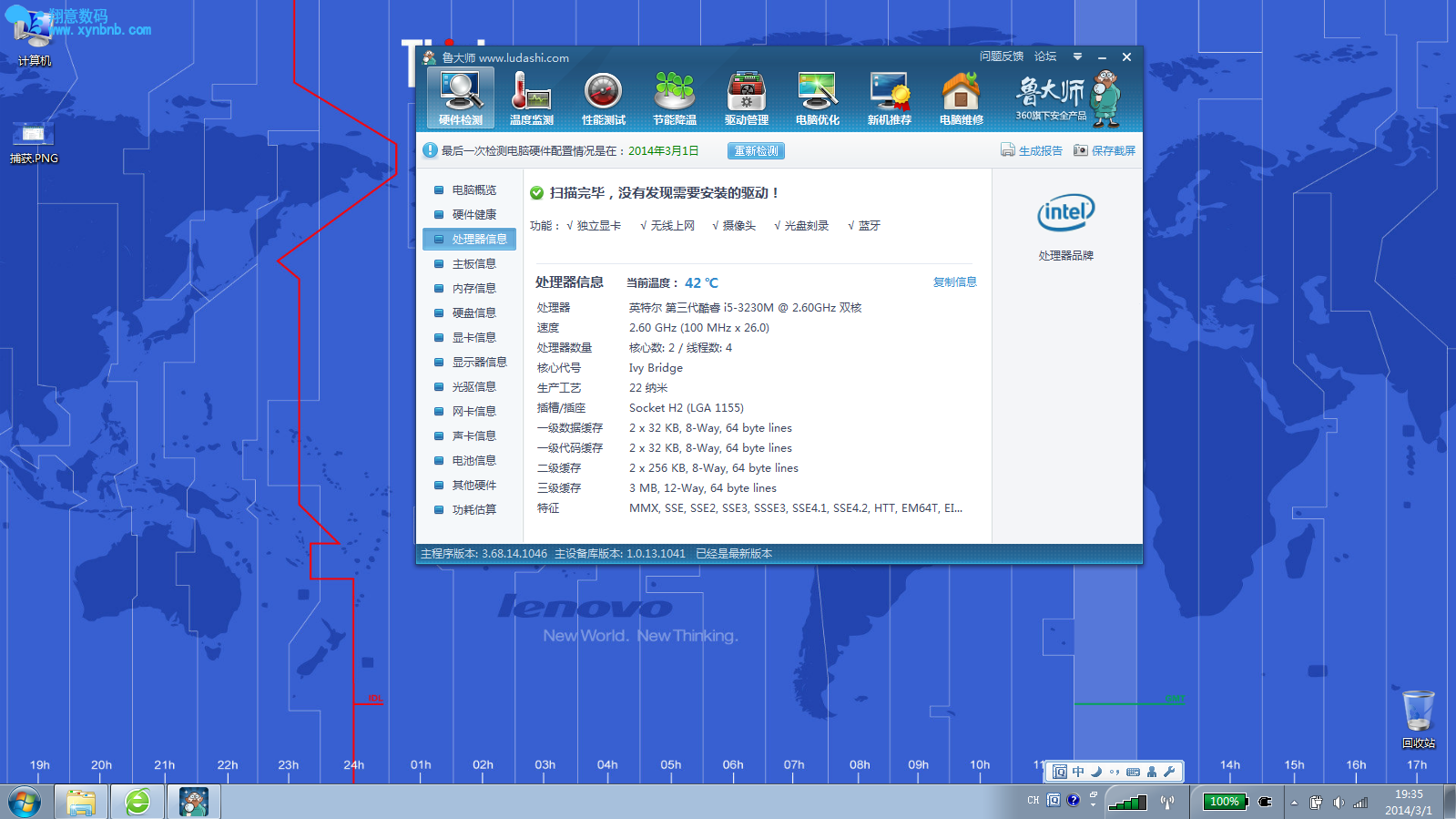Click the 2014年3月1日 last detection date
Screen dimensions: 1456x819
[664, 151]
